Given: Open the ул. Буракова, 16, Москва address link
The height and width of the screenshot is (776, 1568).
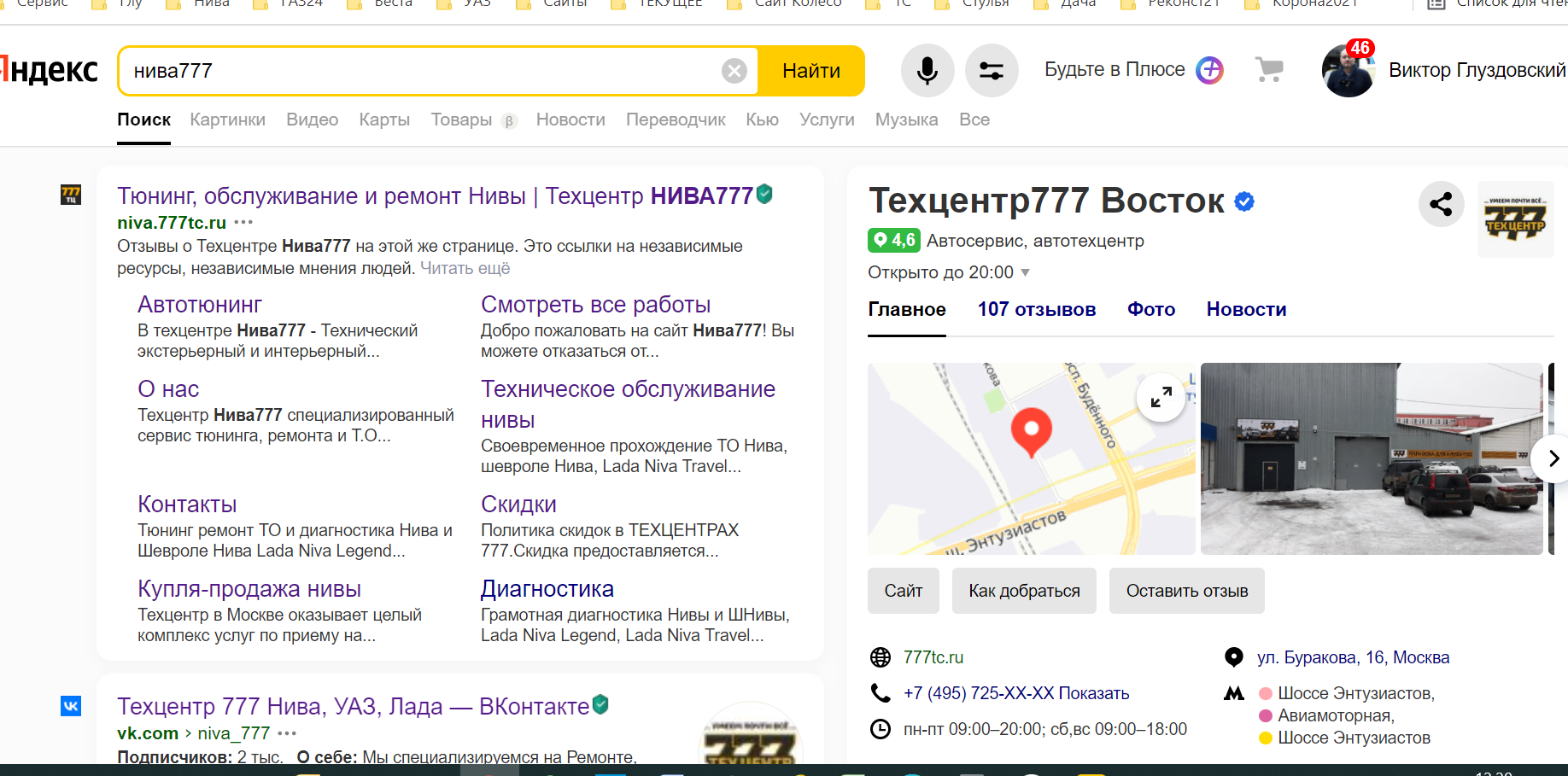Looking at the screenshot, I should [1353, 657].
